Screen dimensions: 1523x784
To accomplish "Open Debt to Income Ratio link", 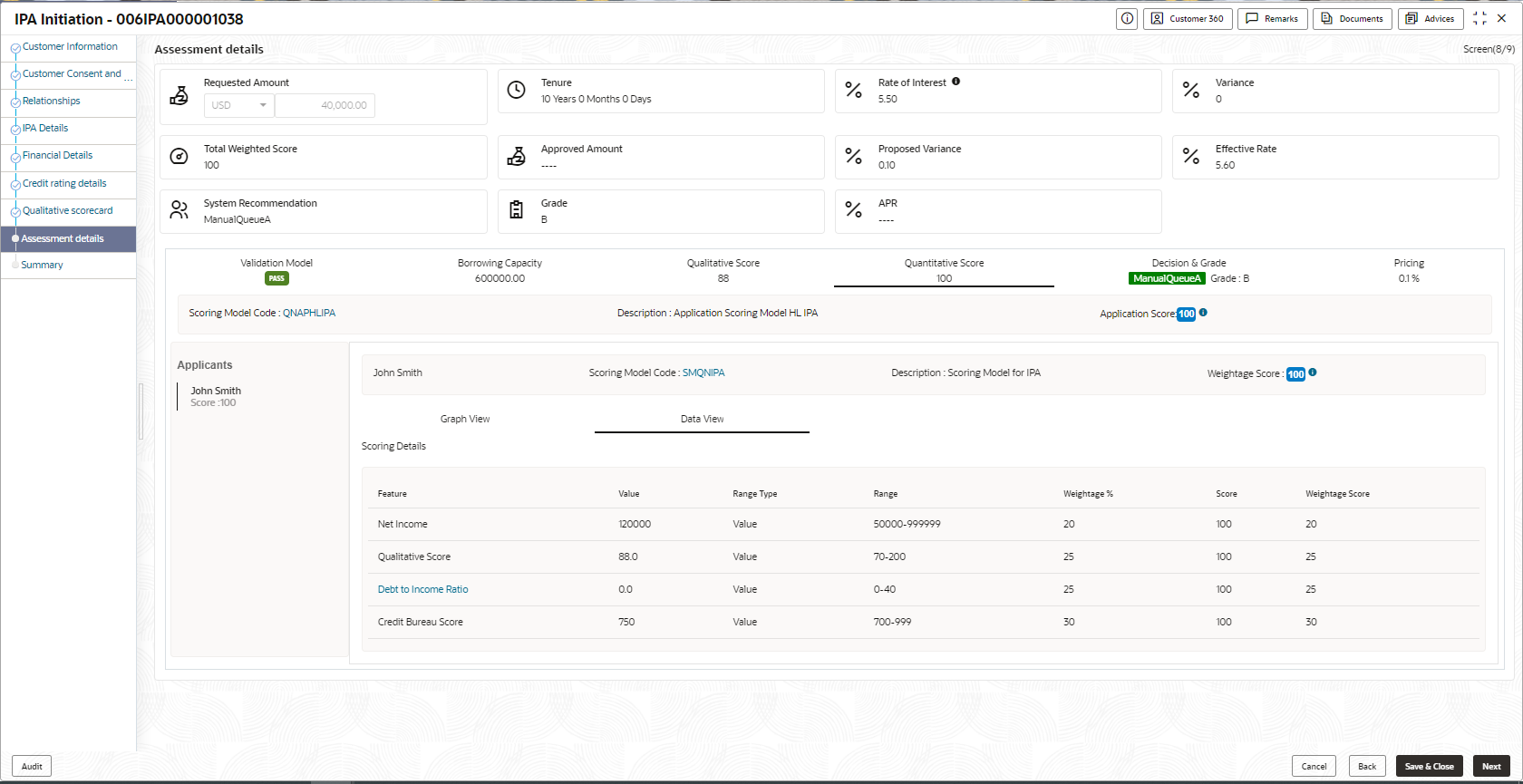I will [423, 589].
